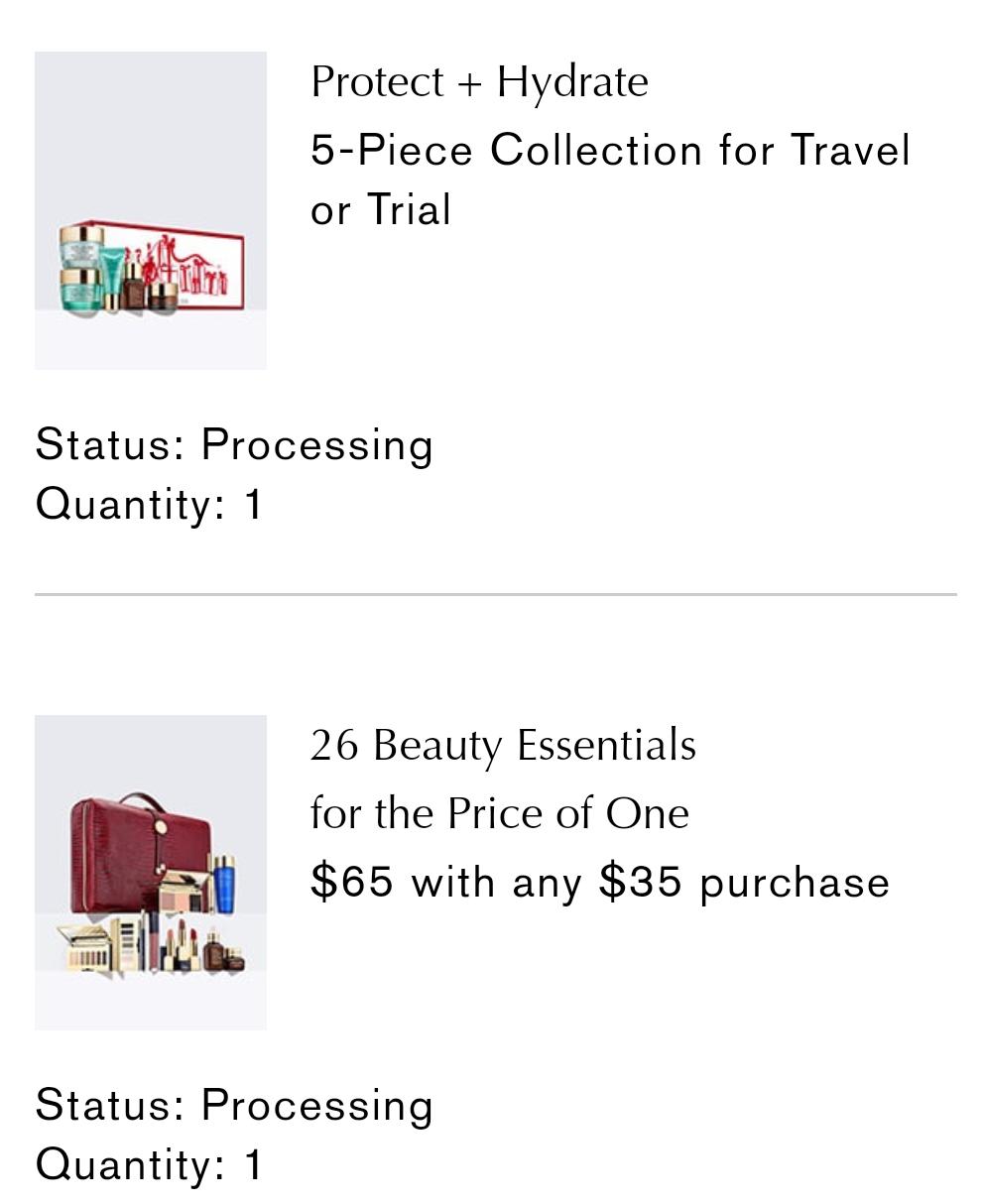
Task: Click Status: Processing under Protect + Hydrate
Action: pyautogui.click(x=234, y=445)
